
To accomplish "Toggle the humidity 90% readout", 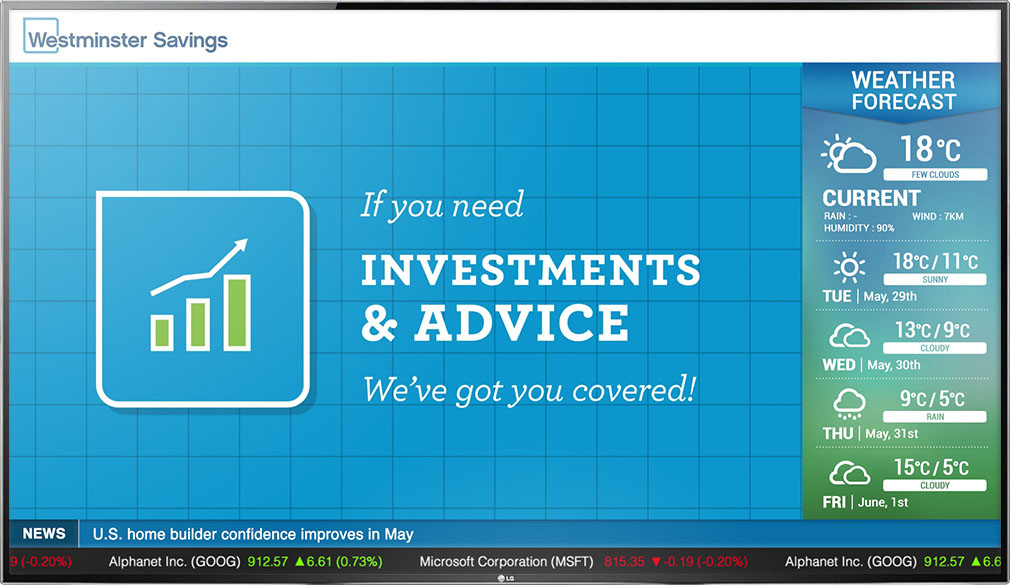I will click(858, 228).
